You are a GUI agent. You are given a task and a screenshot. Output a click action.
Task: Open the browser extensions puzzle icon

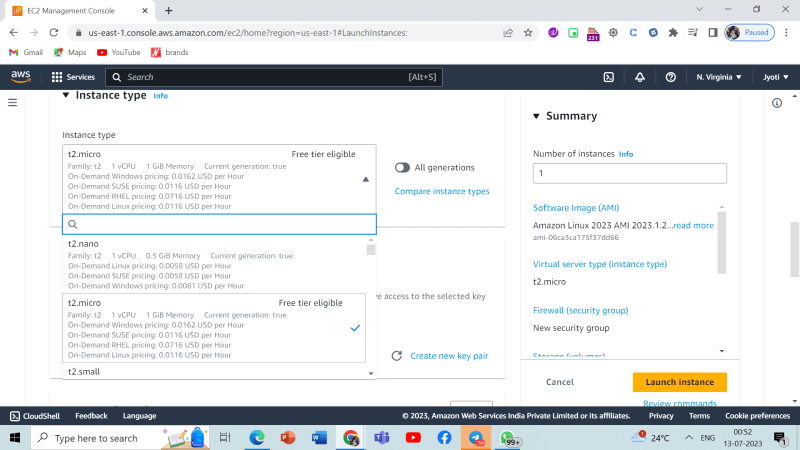pyautogui.click(x=673, y=33)
